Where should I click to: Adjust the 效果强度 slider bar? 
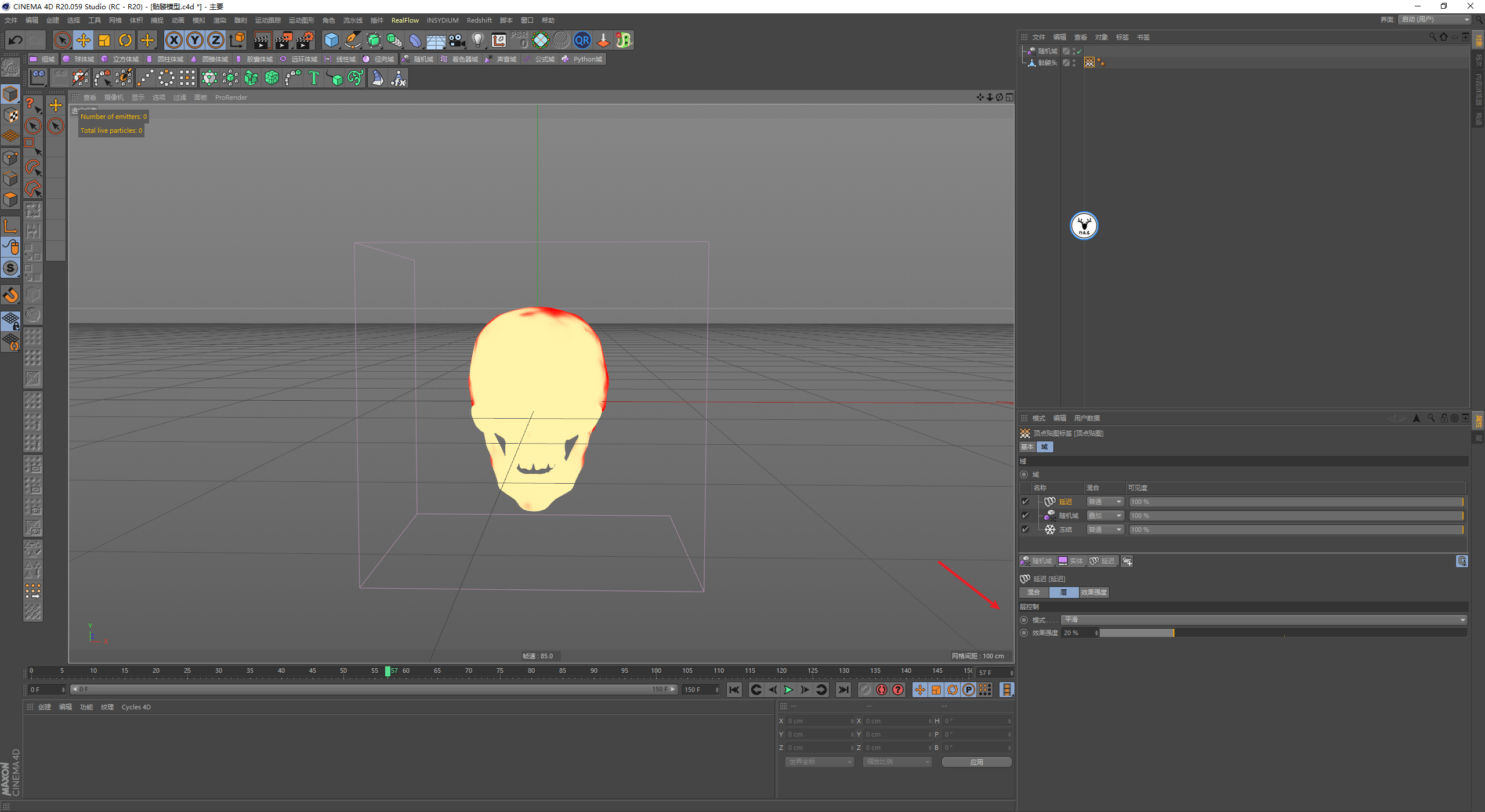pos(1282,633)
